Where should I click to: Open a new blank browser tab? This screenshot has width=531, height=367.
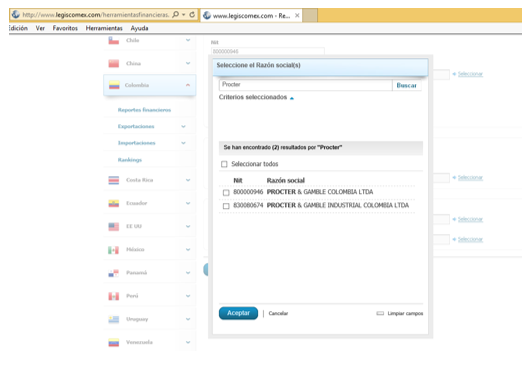tap(310, 16)
